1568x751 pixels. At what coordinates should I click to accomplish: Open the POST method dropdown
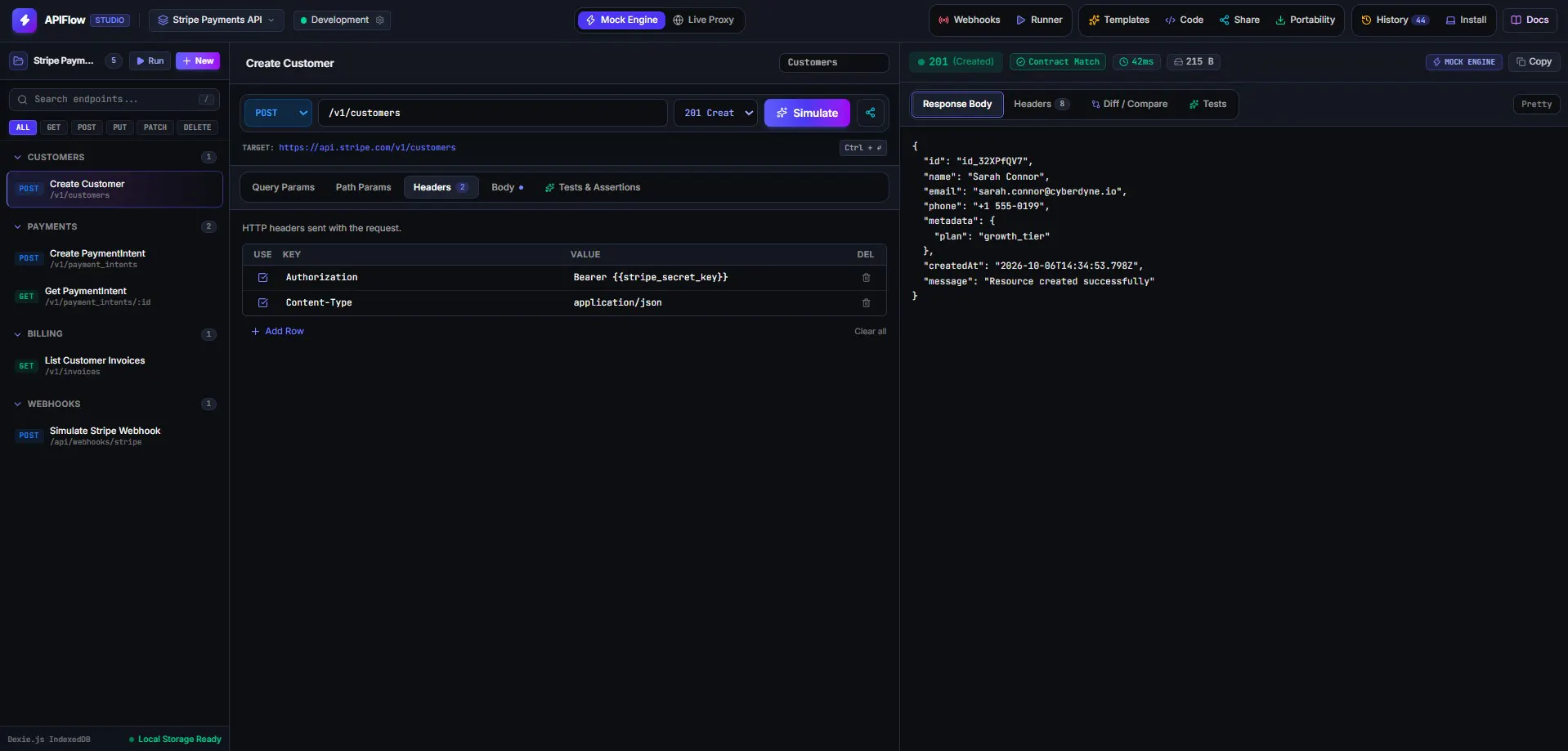pyautogui.click(x=278, y=113)
